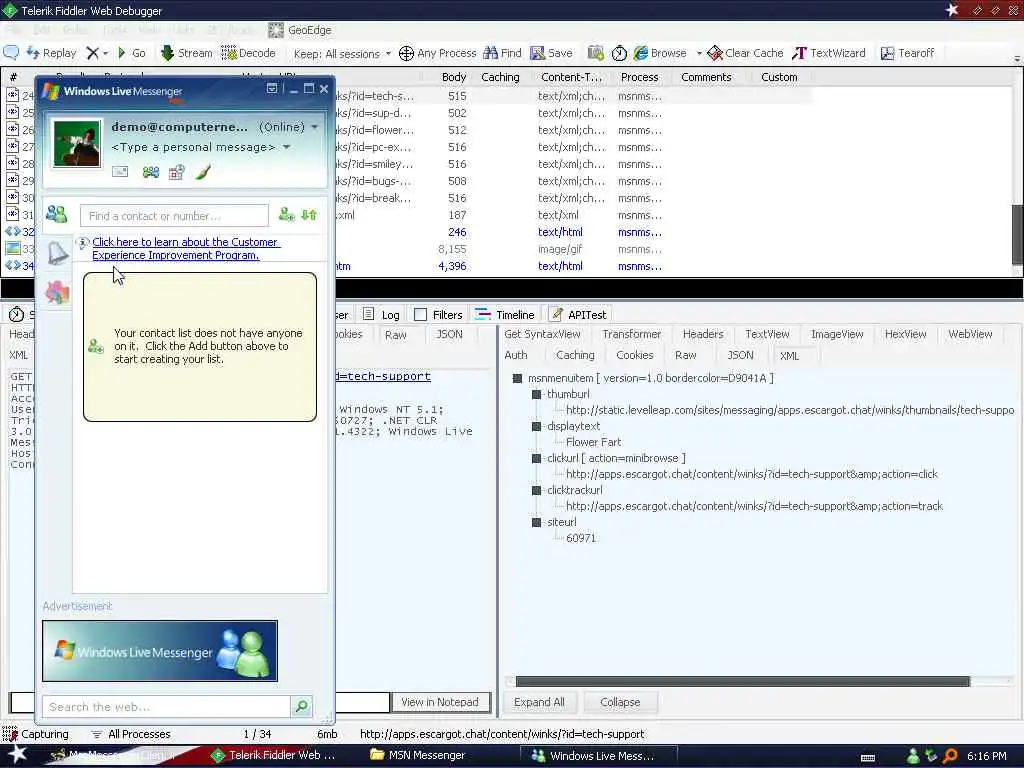Collapse the siteurl XML node
This screenshot has width=1024, height=768.
(x=536, y=522)
